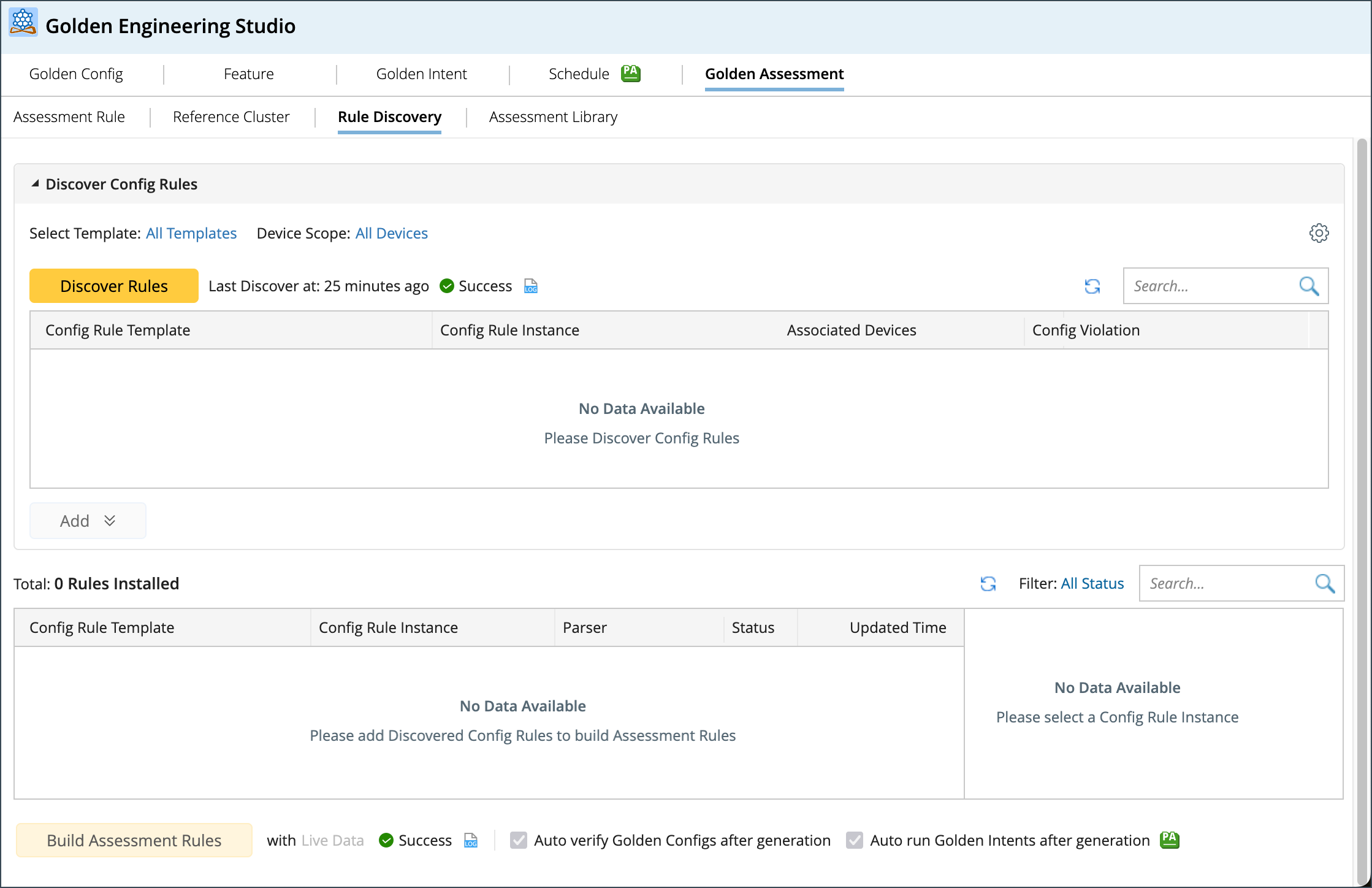This screenshot has height=888, width=1372.
Task: Refresh the installed rules list
Action: [x=988, y=584]
